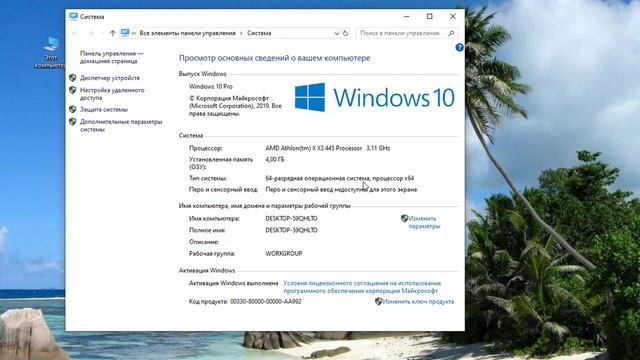Screen dimensions: 640x360
Task: Click the shield icon beside Дополнительные параметры системы
Action: coord(73,122)
